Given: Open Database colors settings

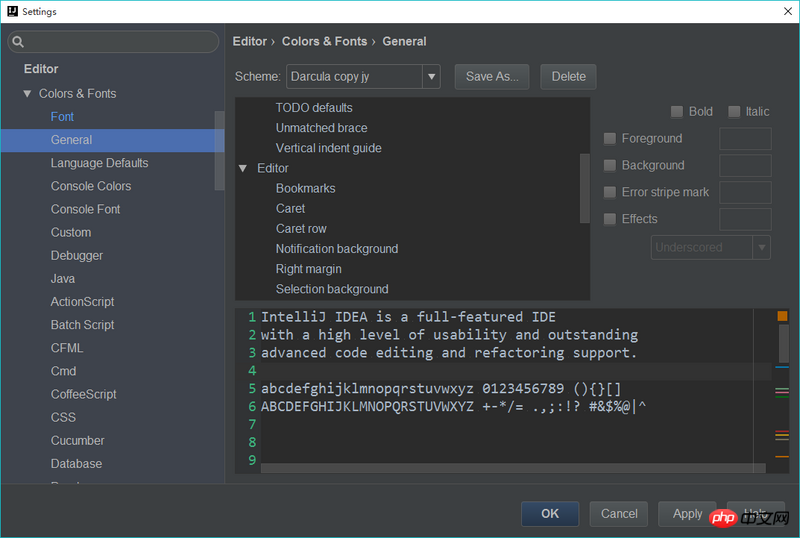Looking at the screenshot, I should click(x=76, y=463).
